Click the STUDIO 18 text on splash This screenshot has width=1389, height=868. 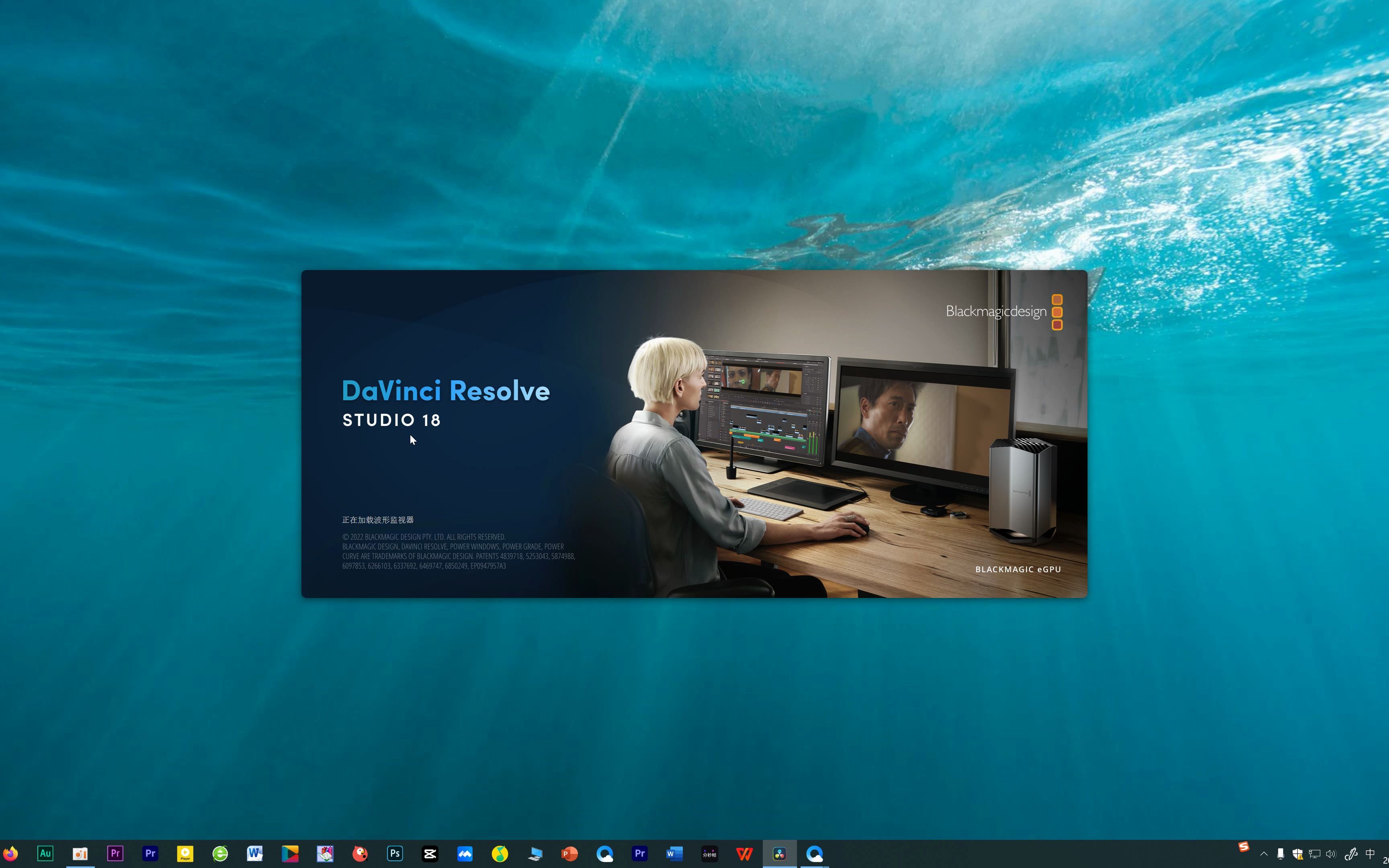click(x=391, y=420)
